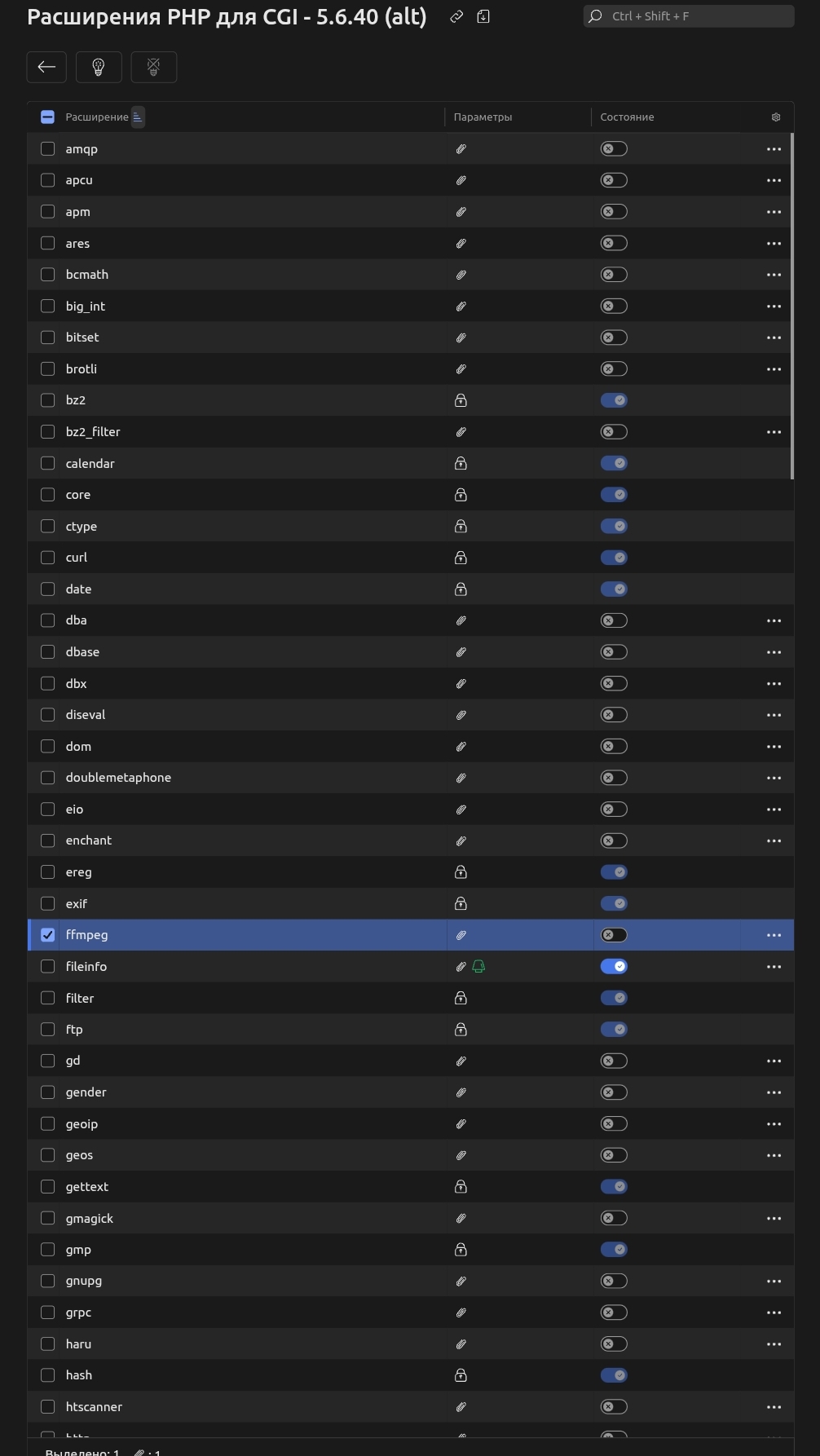The image size is (820, 1456).
Task: Uncheck the ffmpeg row checkbox
Action: pyautogui.click(x=48, y=935)
